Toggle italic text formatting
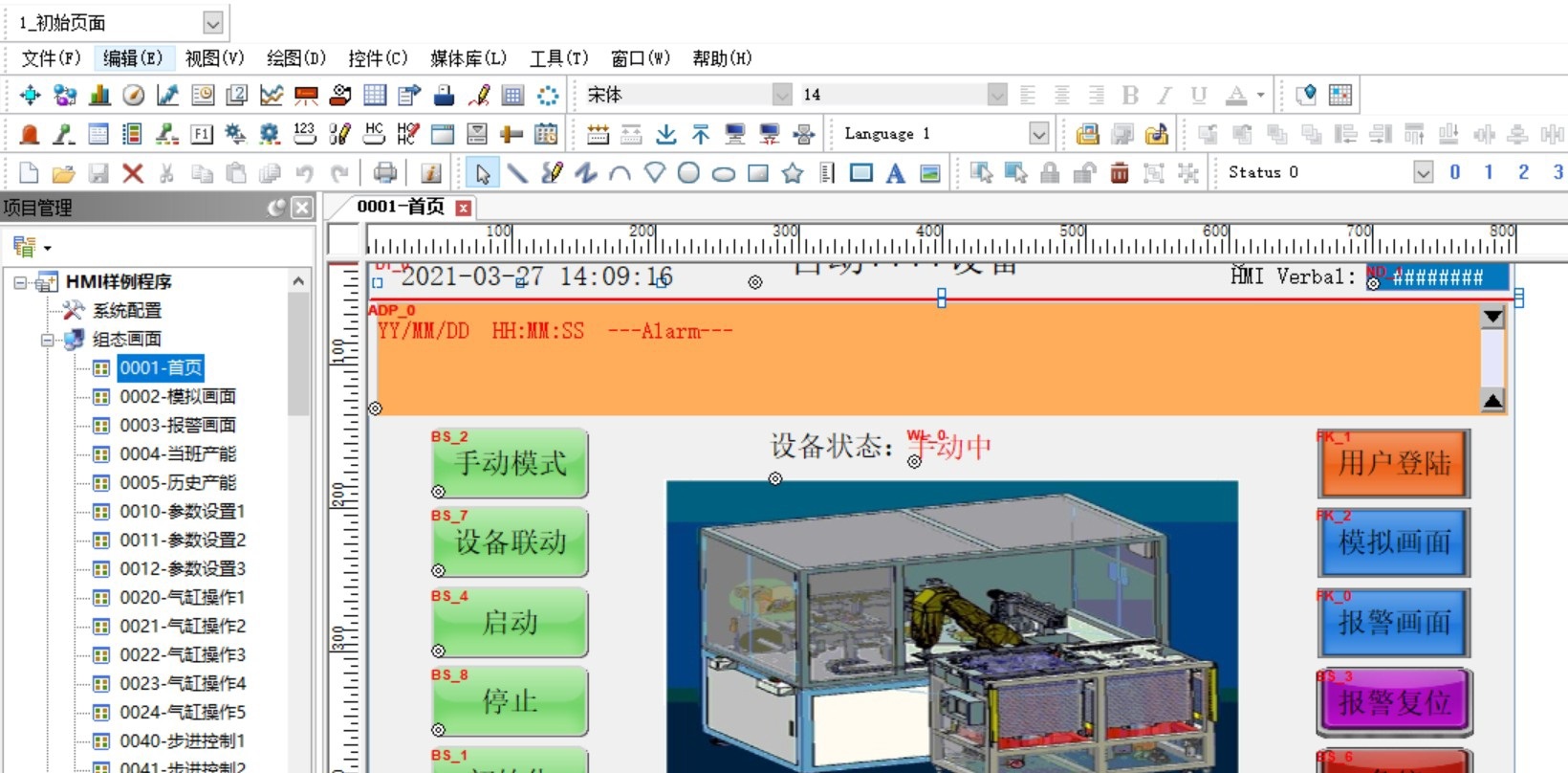The height and width of the screenshot is (773, 1568). [1165, 95]
